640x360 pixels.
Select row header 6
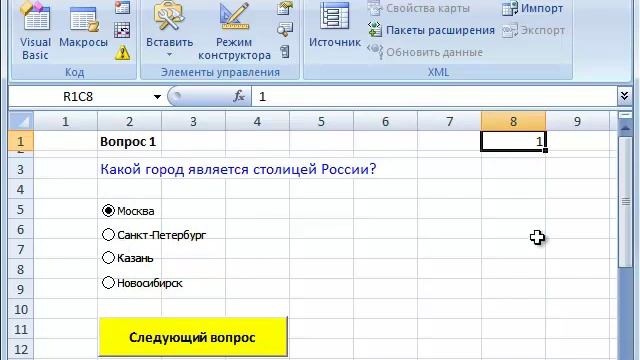click(21, 229)
